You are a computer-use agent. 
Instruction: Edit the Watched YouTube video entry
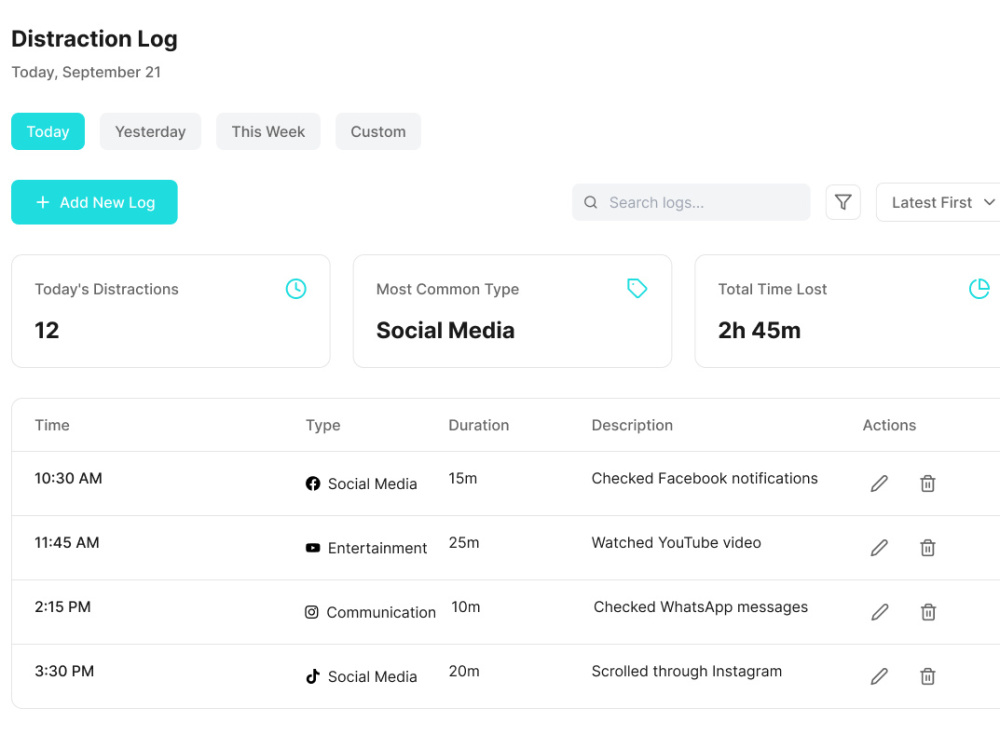coord(879,547)
